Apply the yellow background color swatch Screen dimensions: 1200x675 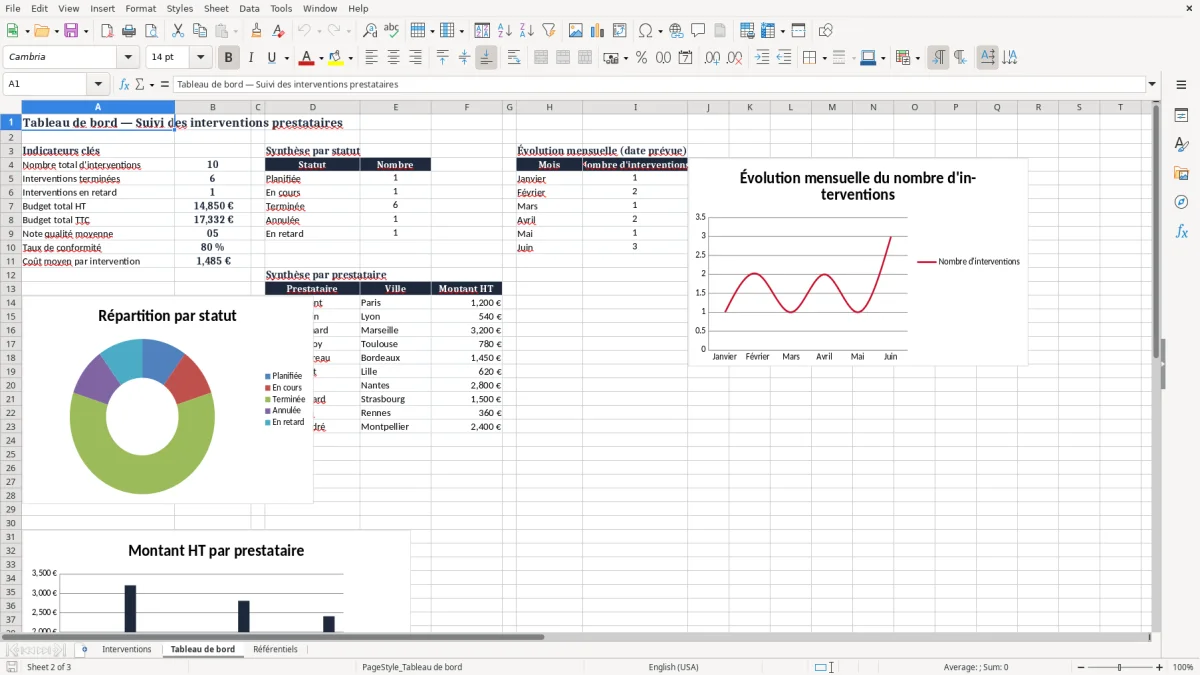tap(335, 58)
